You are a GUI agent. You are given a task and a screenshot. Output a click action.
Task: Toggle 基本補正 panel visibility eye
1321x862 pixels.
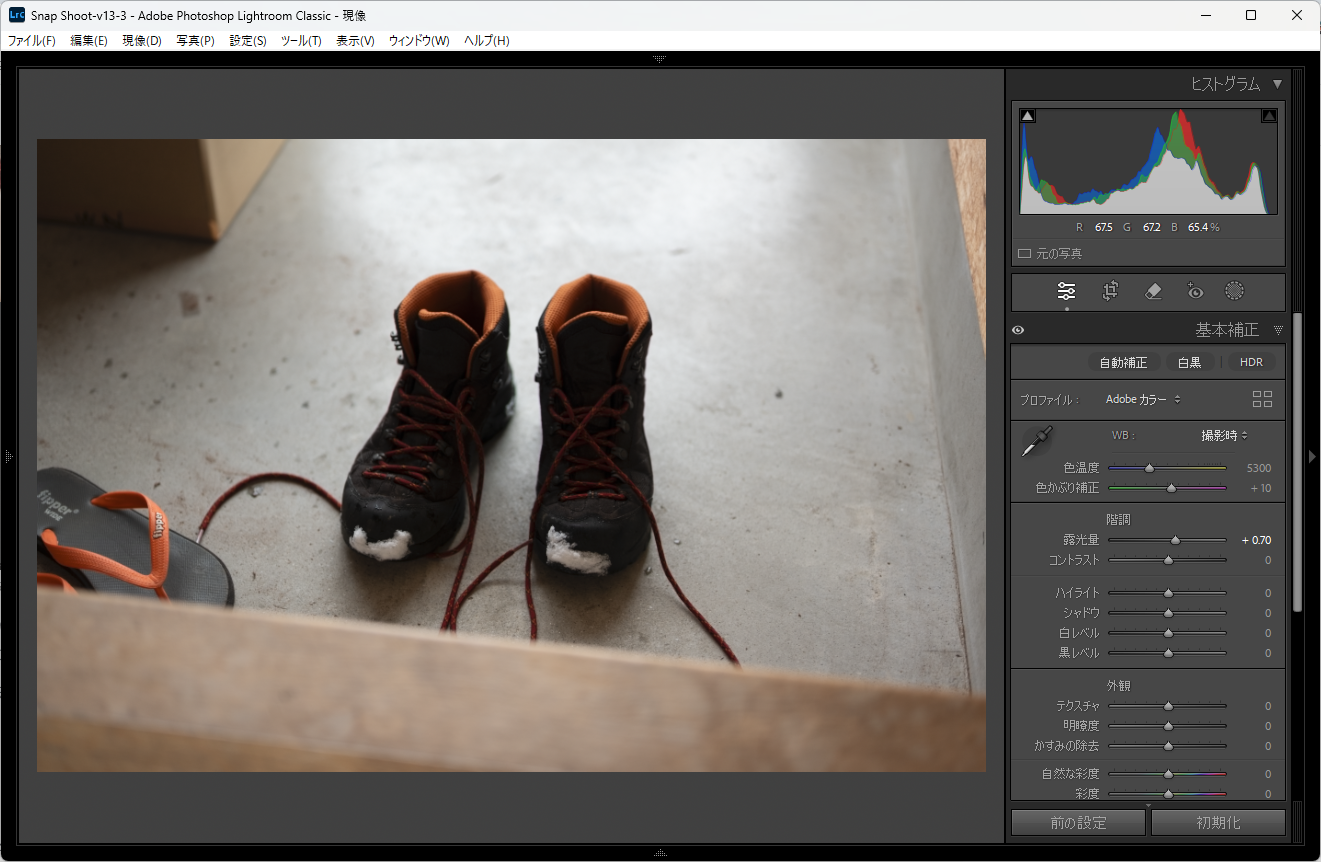[1018, 330]
